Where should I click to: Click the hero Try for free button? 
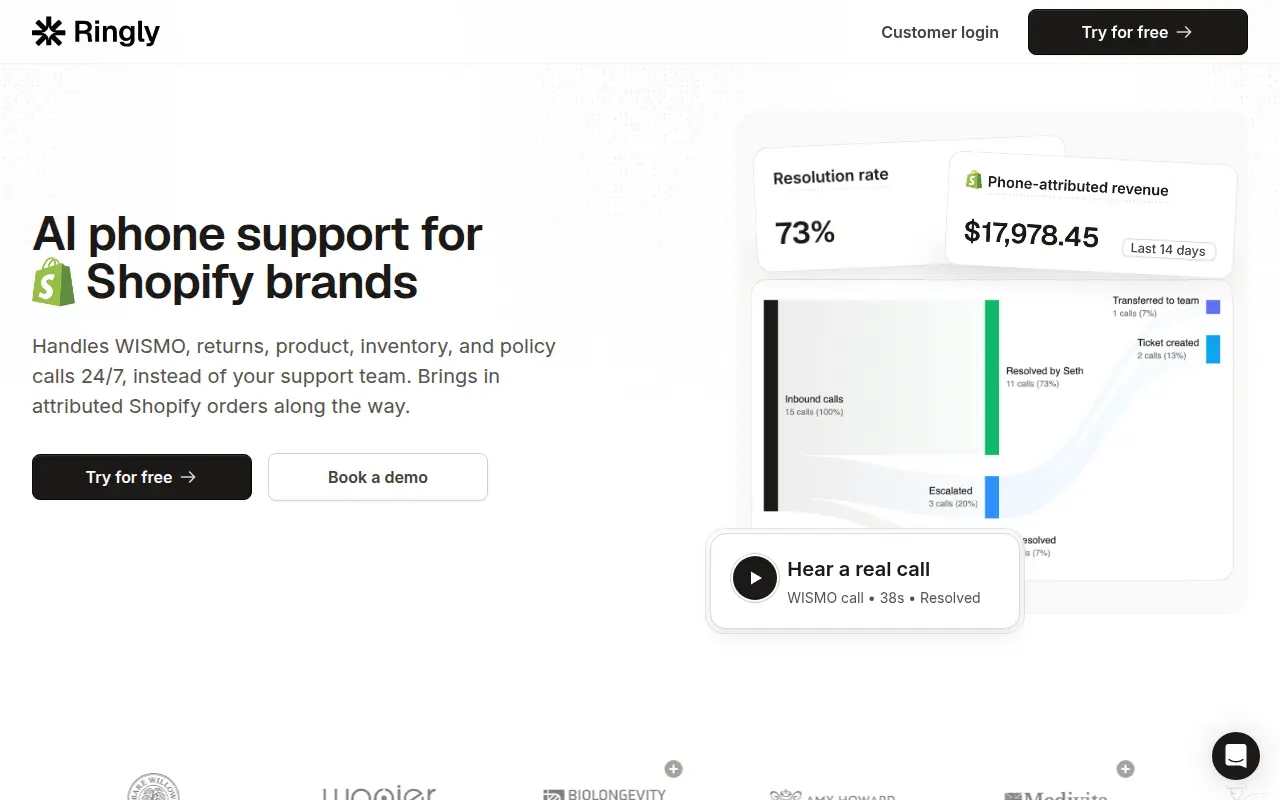(142, 477)
